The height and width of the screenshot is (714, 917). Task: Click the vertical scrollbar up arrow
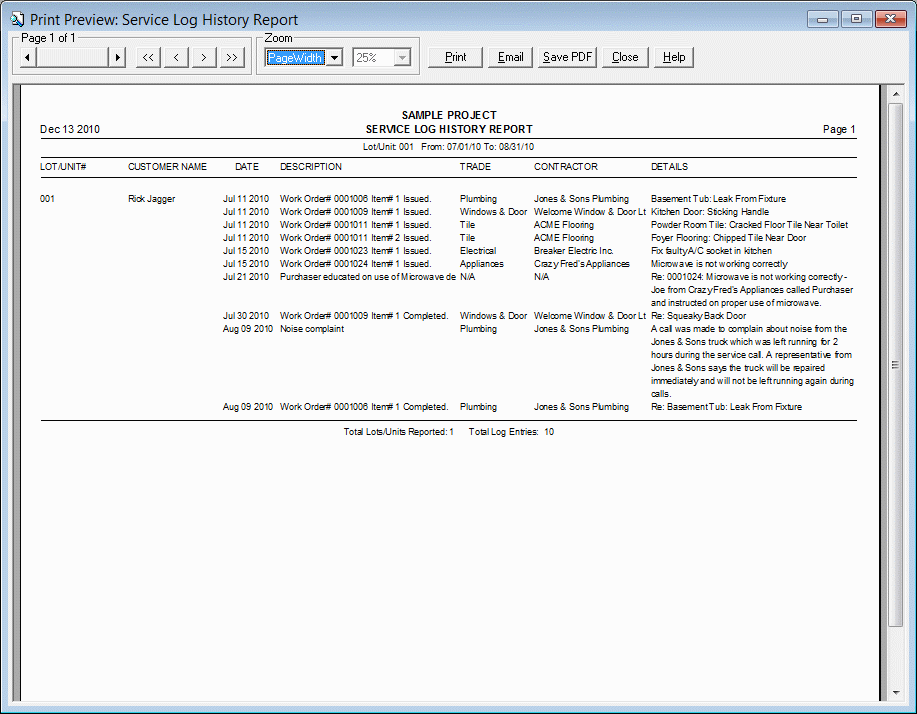896,94
